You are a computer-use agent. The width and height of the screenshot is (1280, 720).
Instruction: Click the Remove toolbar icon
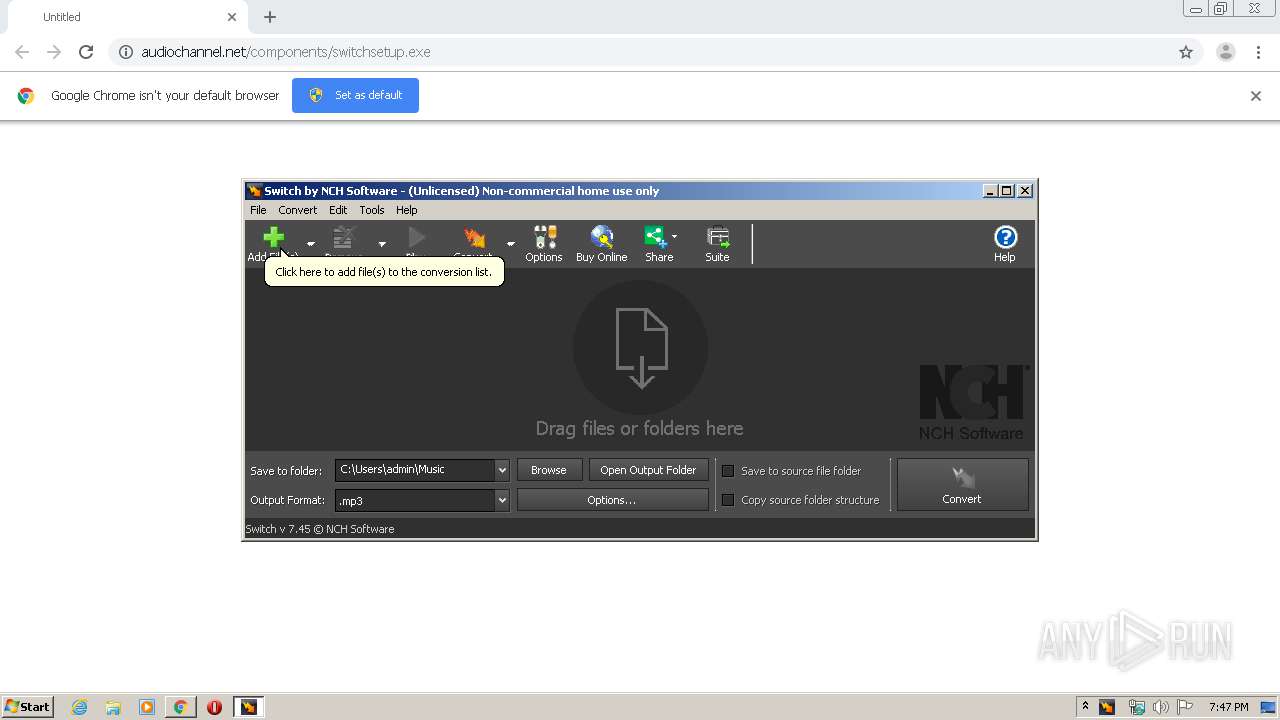344,238
